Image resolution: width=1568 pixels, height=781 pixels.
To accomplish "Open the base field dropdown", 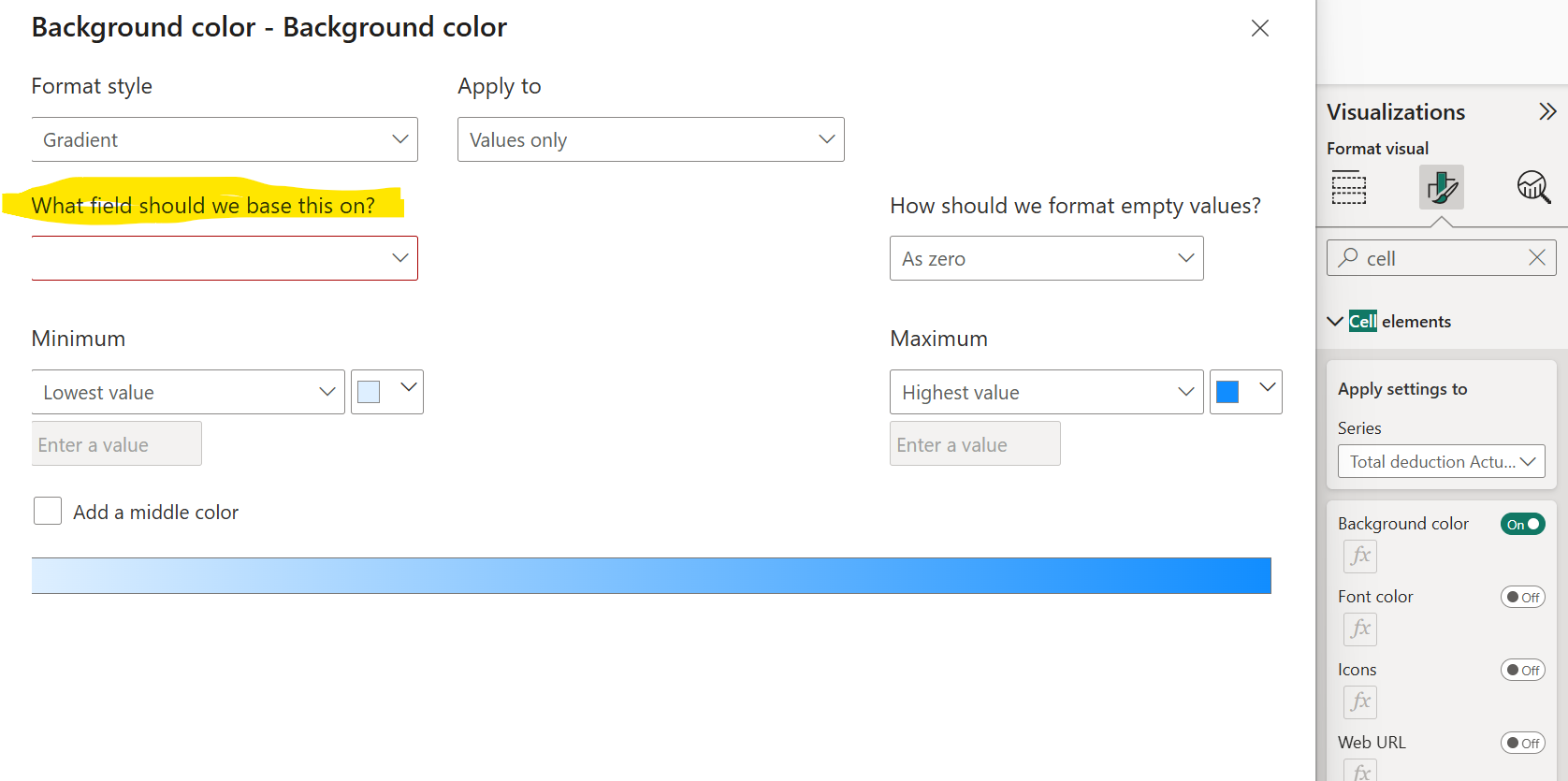I will pyautogui.click(x=225, y=258).
